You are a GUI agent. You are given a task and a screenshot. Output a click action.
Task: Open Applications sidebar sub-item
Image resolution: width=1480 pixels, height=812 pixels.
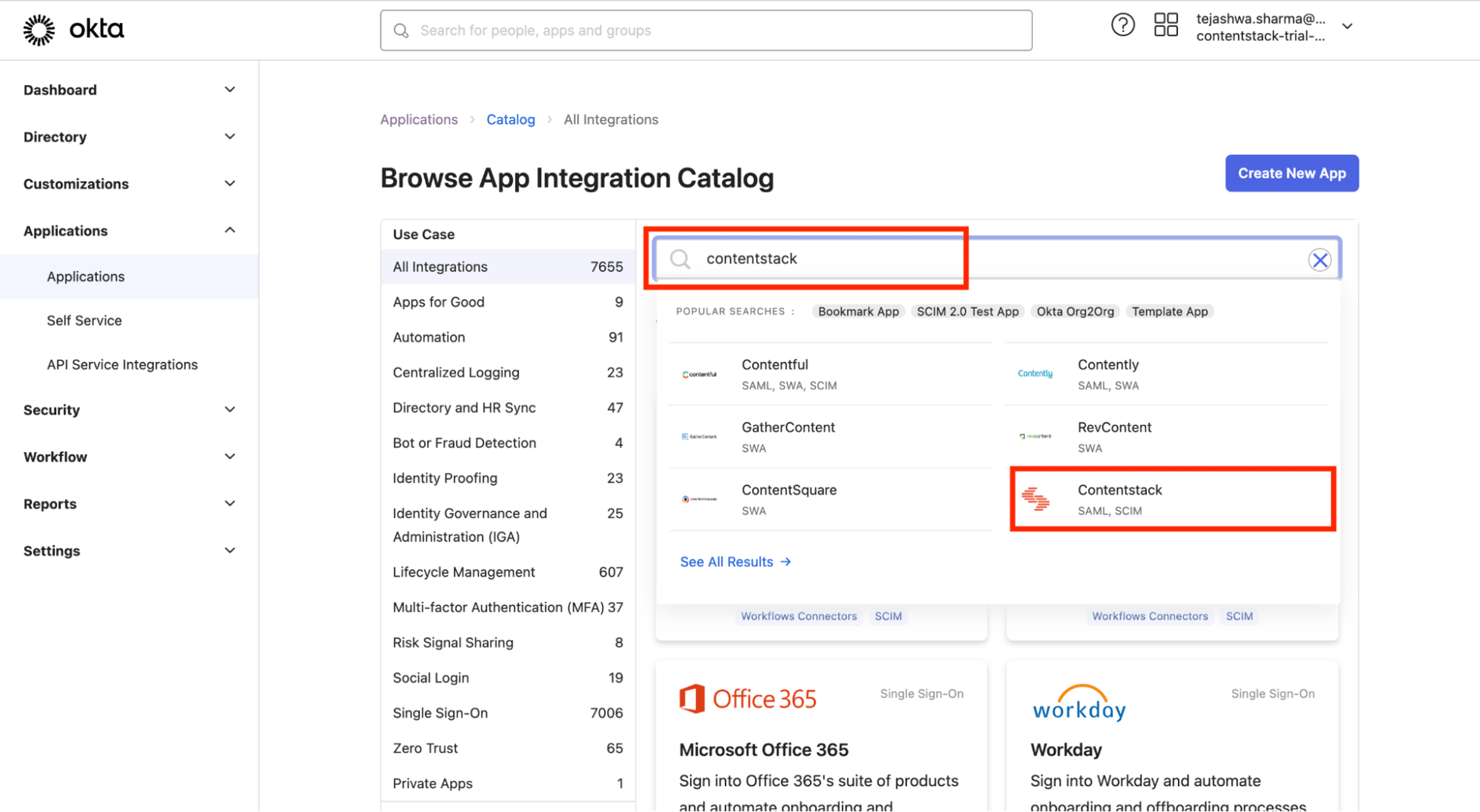(x=129, y=276)
